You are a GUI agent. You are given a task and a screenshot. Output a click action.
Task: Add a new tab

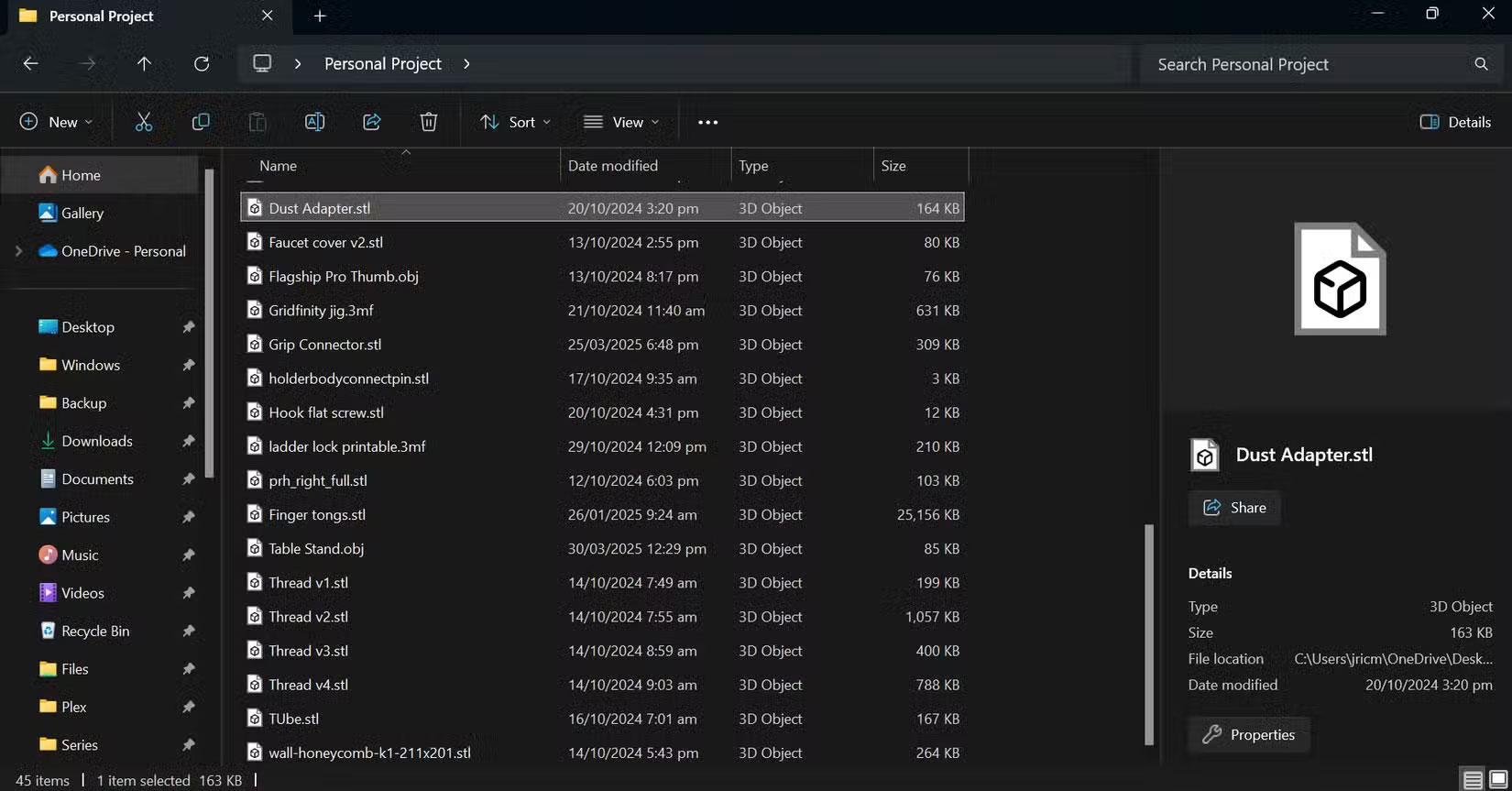tap(320, 16)
